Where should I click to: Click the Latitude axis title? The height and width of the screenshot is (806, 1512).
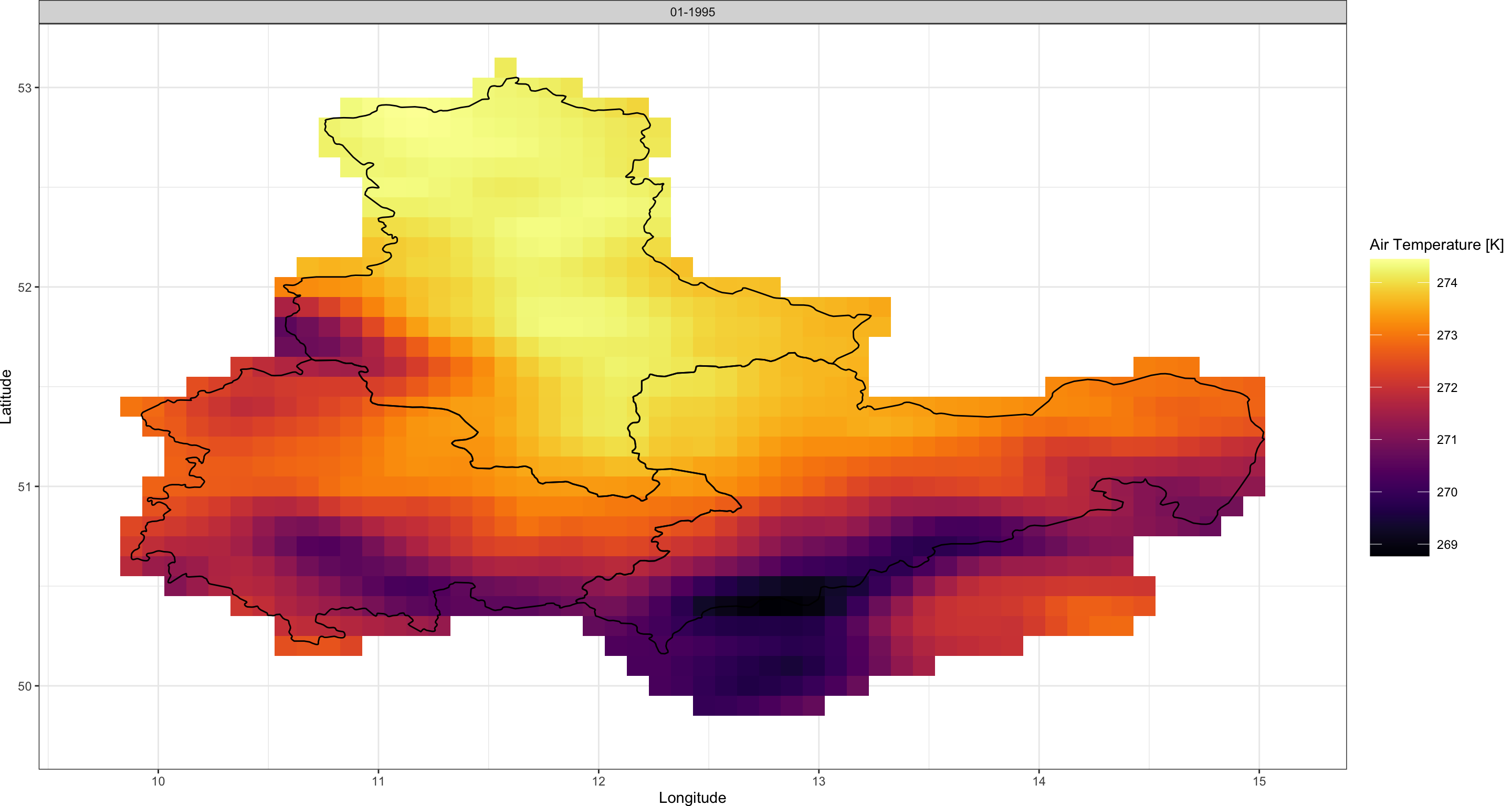click(6, 397)
